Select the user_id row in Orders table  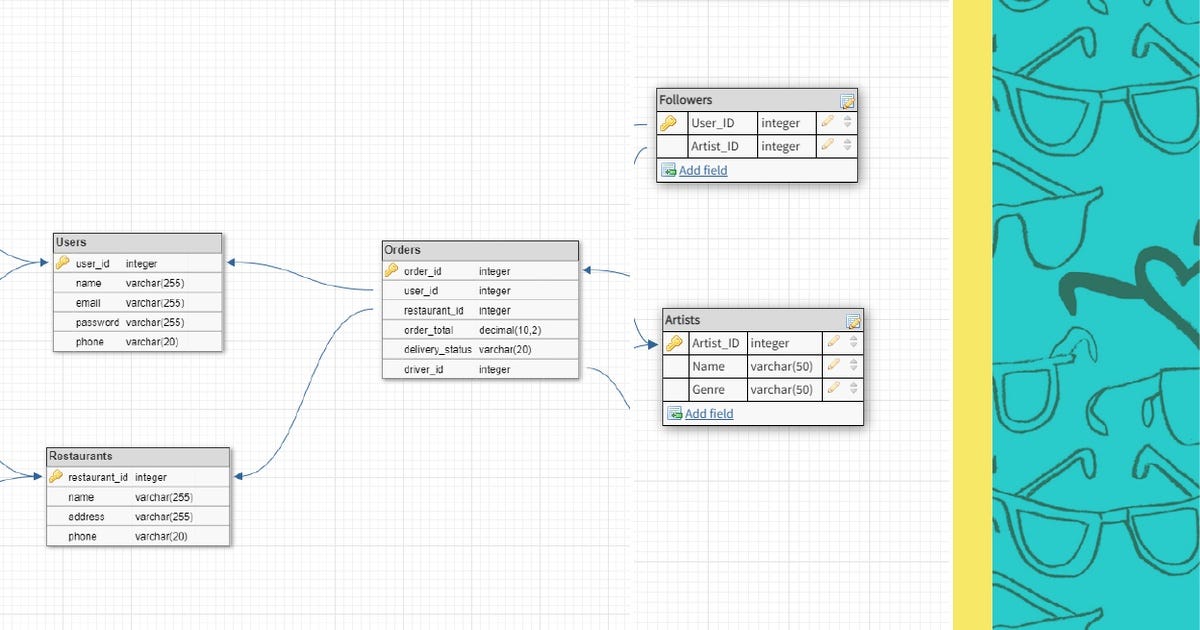(480, 291)
